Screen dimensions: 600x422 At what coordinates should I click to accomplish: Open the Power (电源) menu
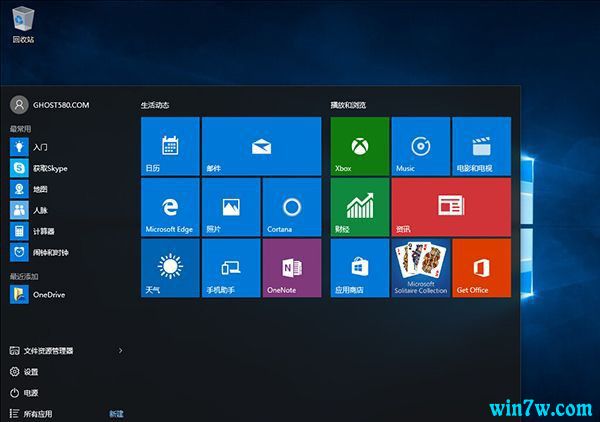tap(24, 393)
